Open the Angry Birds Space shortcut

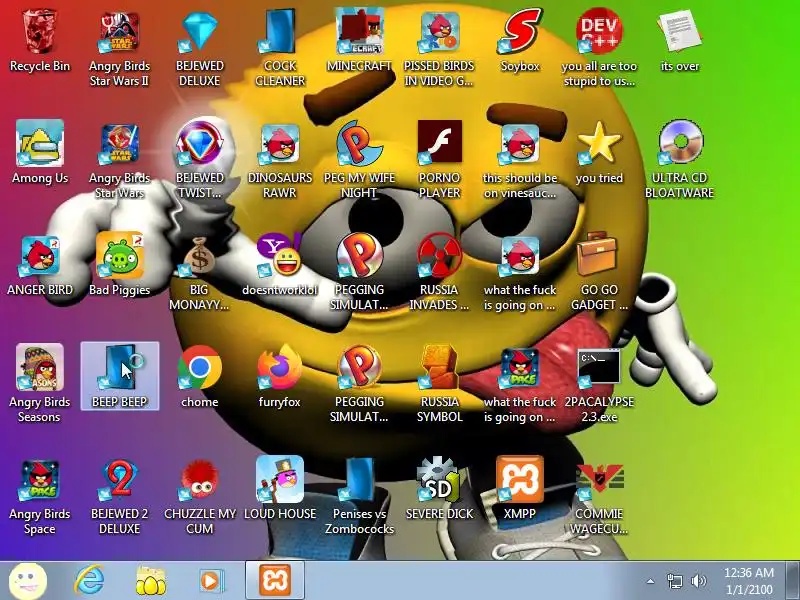40,496
